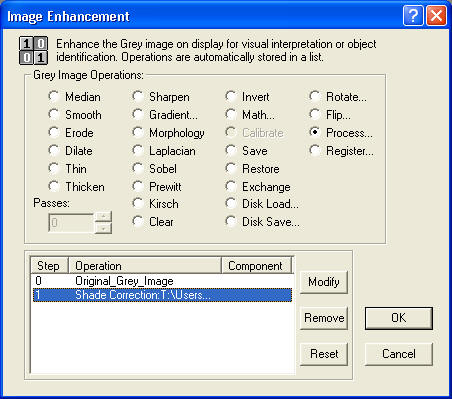
Task: Select the Shade Correction step row
Action: 162,295
